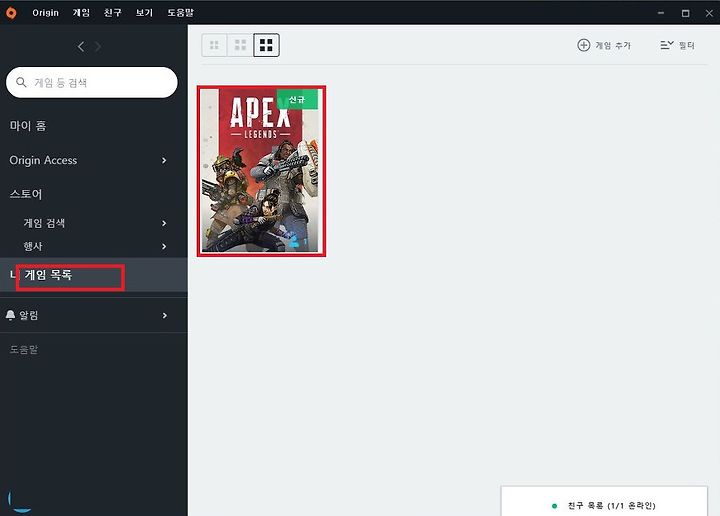The width and height of the screenshot is (720, 516).
Task: Open 마이 홈 in sidebar
Action: click(x=28, y=126)
